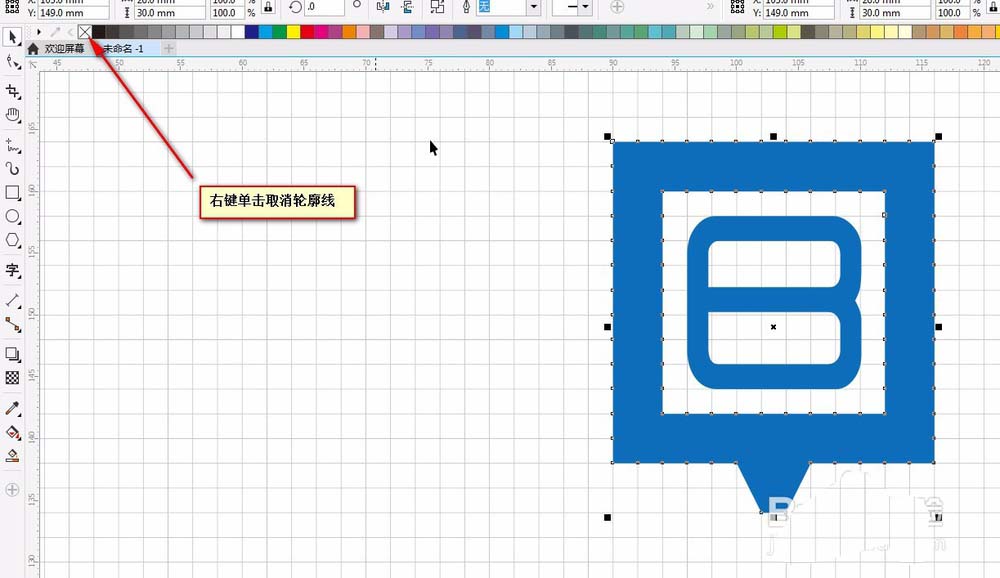
Task: Toggle the lock ratio padlock at right edge
Action: [x=994, y=7]
